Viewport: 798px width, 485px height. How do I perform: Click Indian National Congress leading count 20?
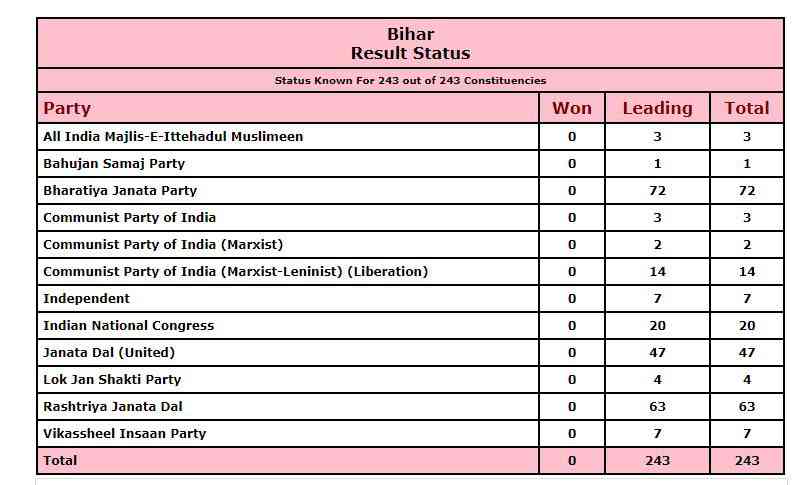click(x=657, y=325)
